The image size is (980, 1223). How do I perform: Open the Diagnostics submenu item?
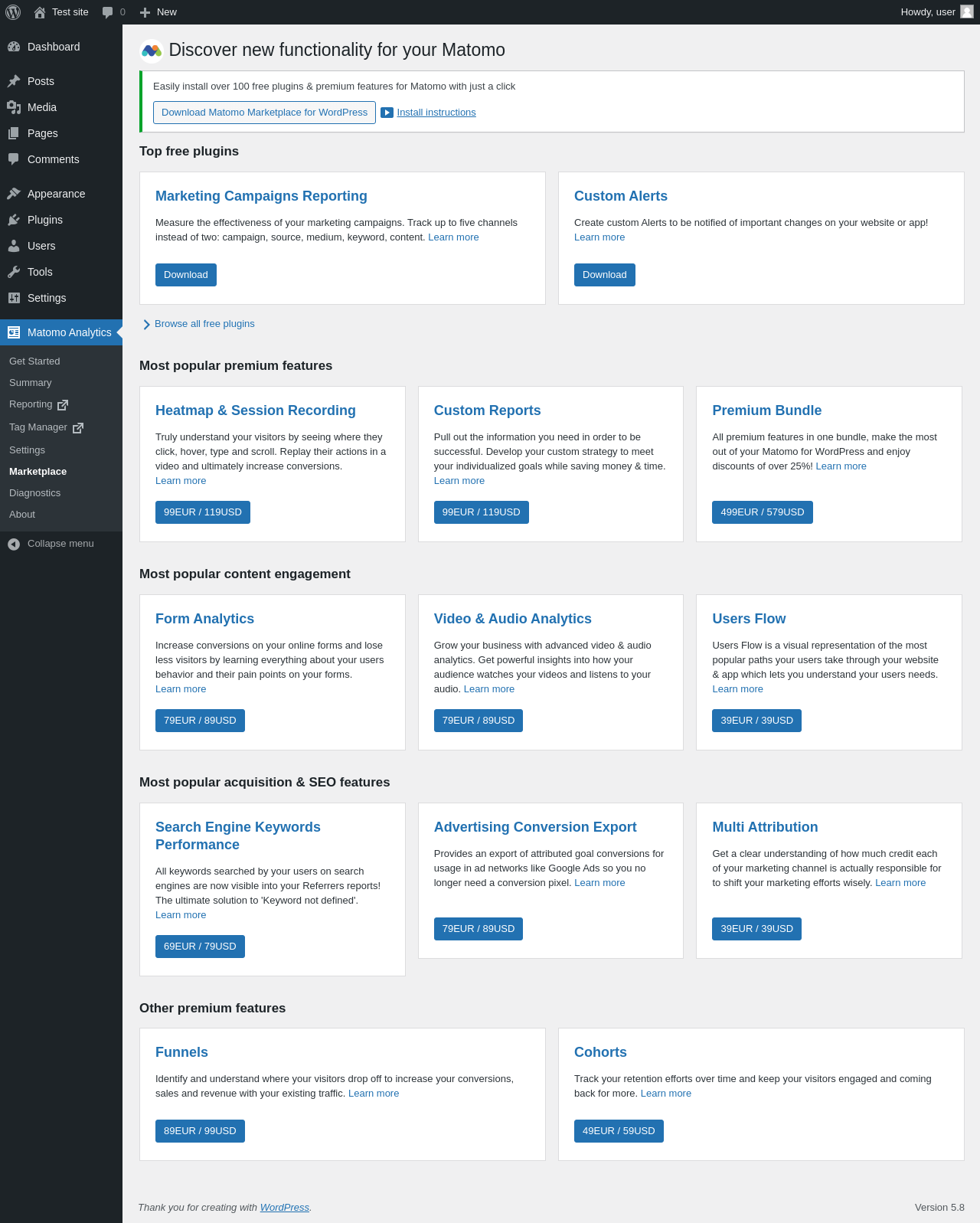(x=35, y=493)
